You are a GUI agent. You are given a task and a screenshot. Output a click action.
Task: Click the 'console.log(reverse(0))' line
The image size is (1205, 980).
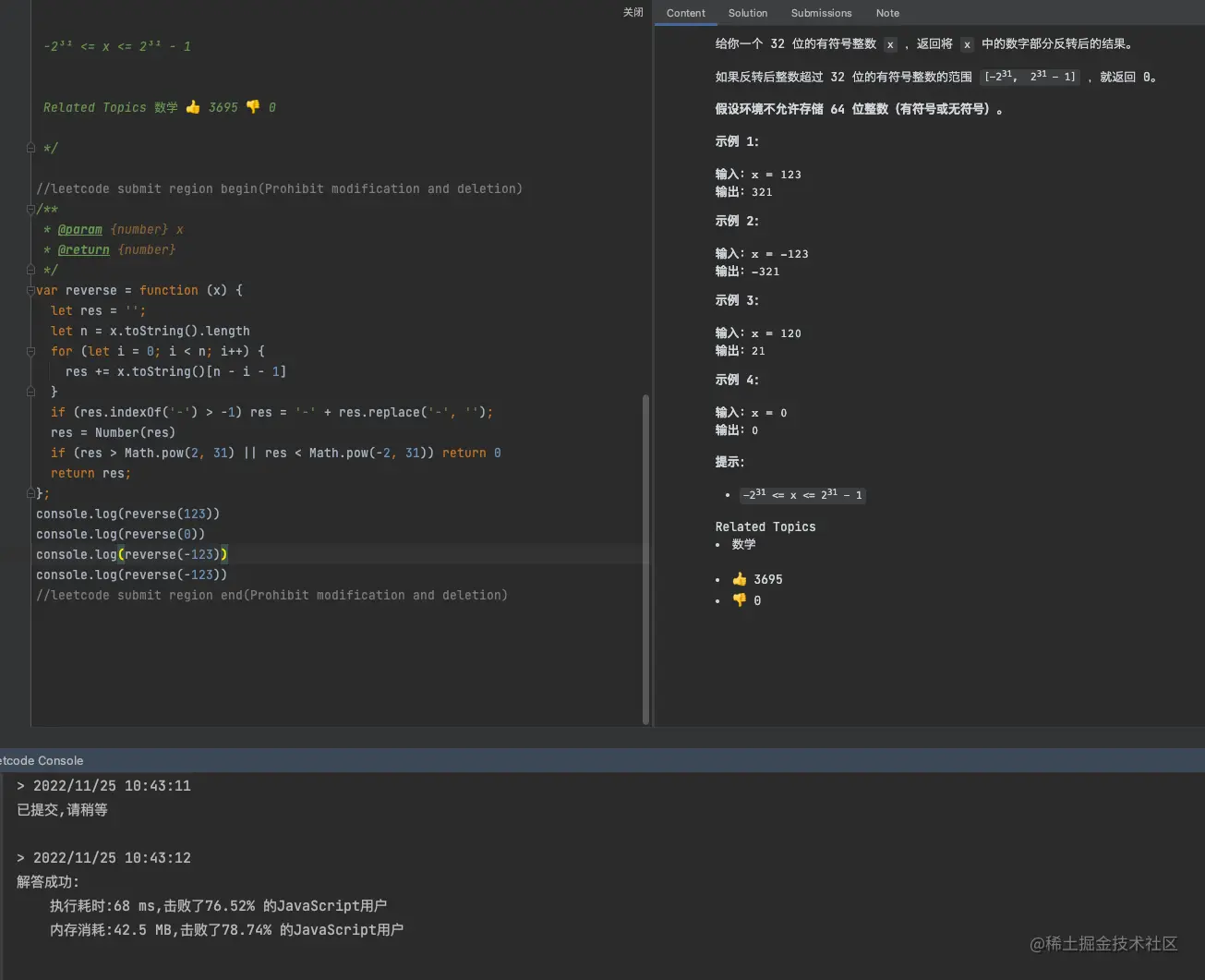click(120, 534)
